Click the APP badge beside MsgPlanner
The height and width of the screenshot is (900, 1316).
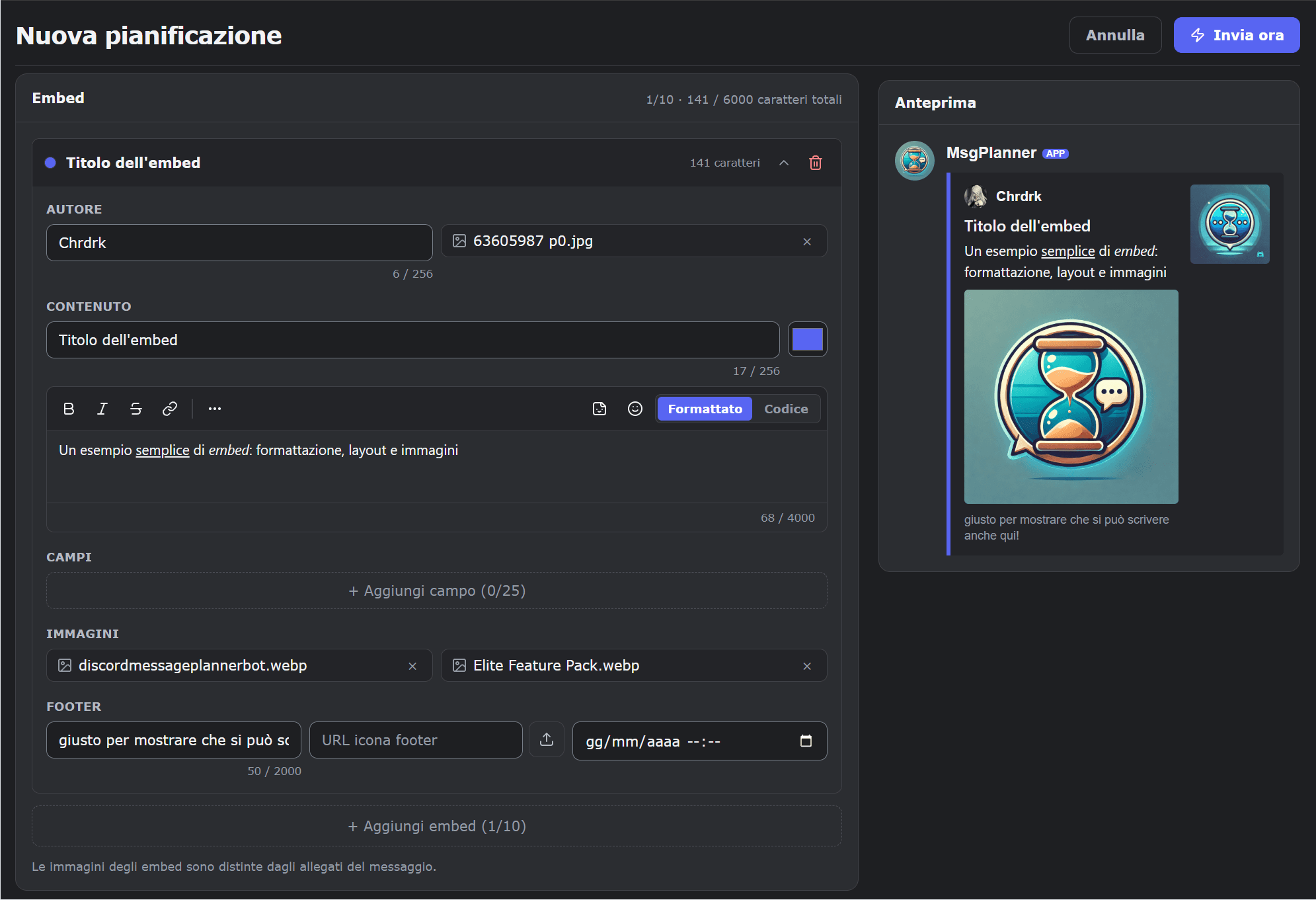pyautogui.click(x=1056, y=153)
